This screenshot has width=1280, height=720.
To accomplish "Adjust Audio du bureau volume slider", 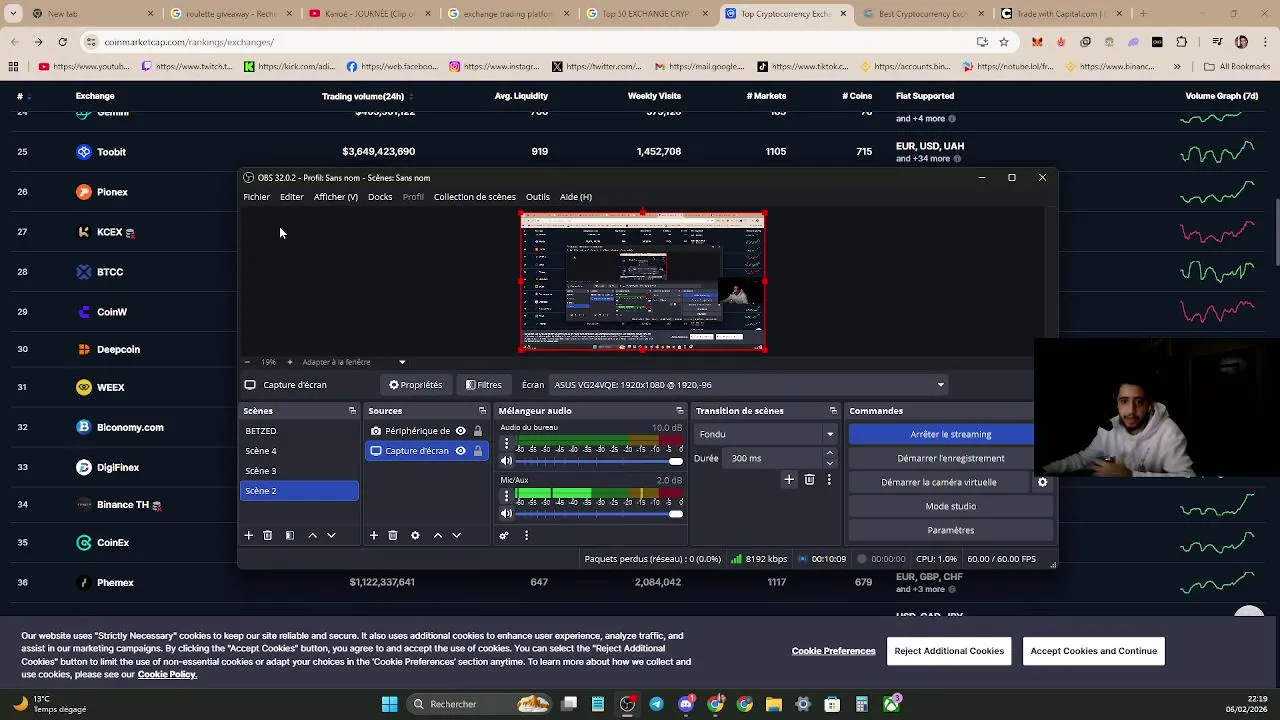I will point(598,461).
